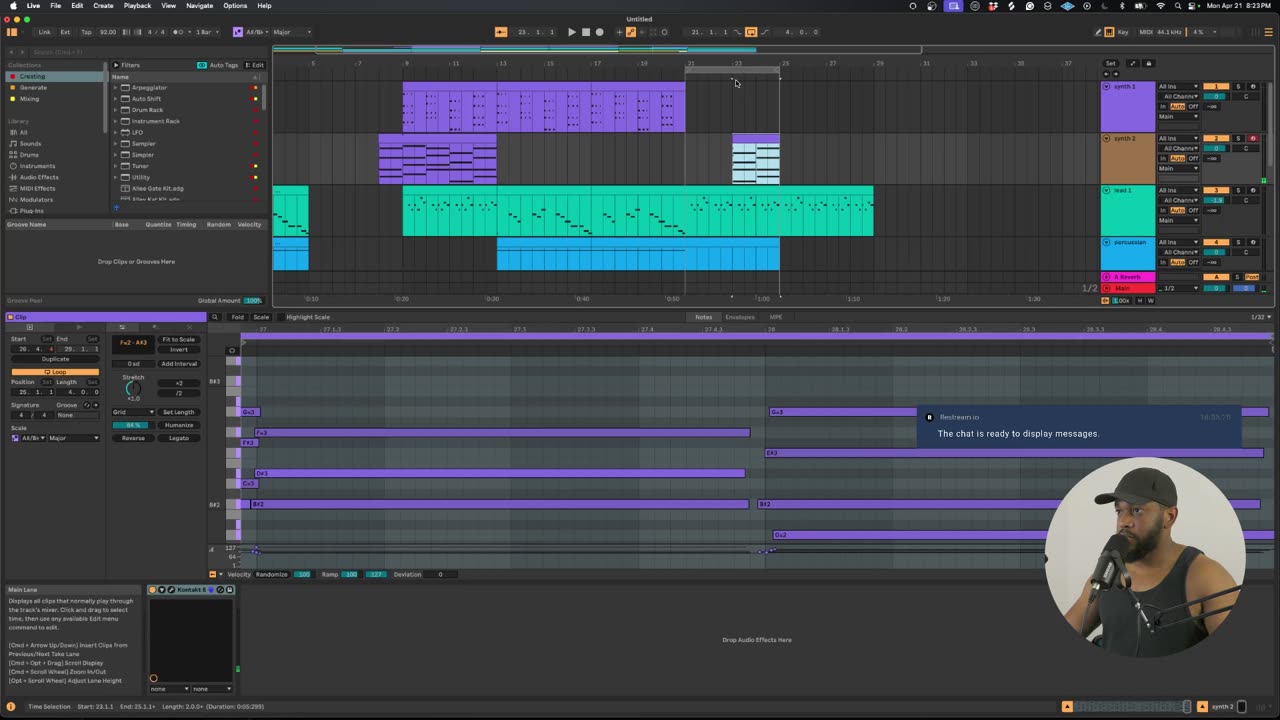
Task: Click the Fit to Scale button
Action: tap(179, 339)
